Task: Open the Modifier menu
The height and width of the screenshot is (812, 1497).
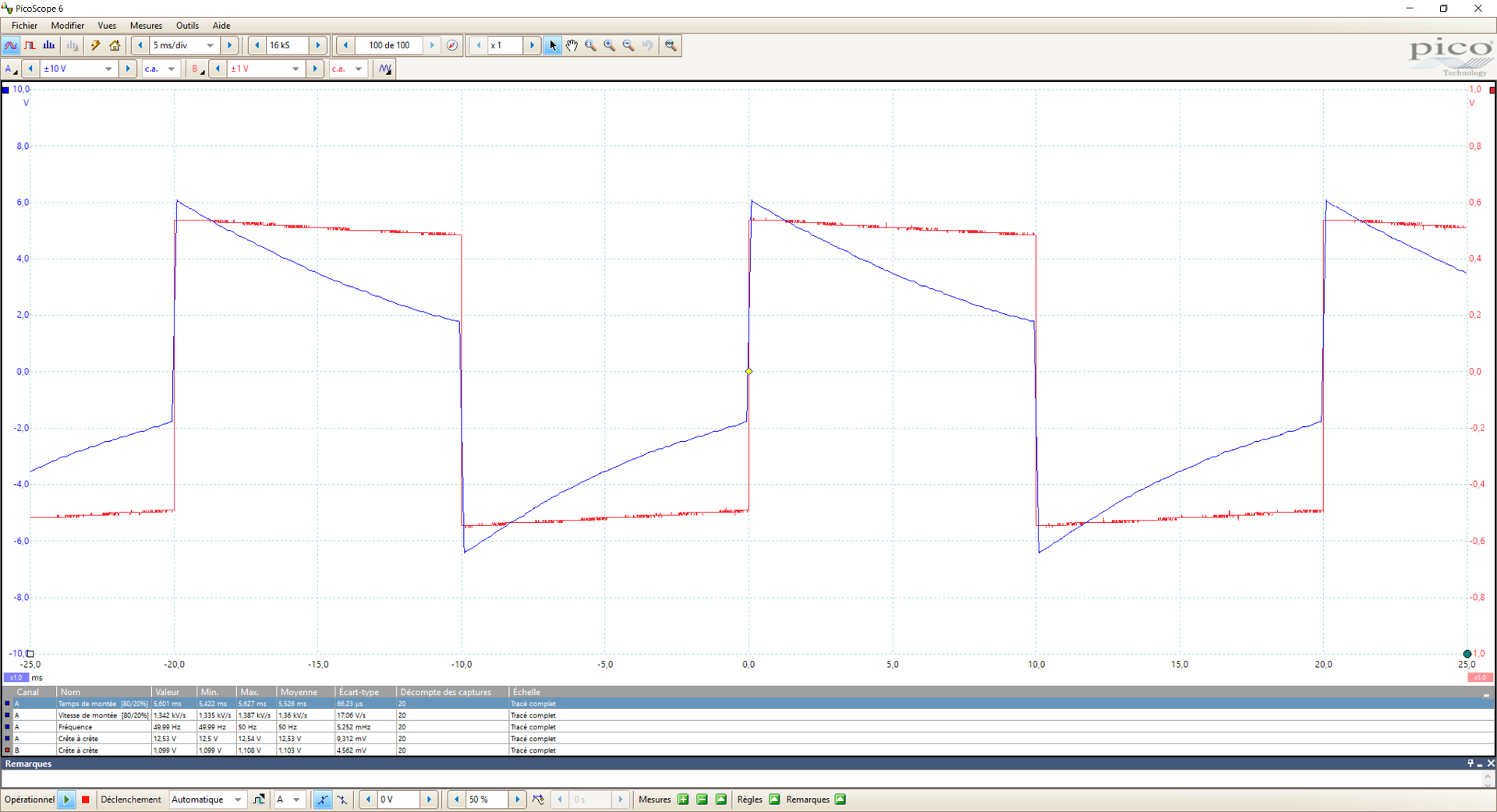Action: coord(68,26)
